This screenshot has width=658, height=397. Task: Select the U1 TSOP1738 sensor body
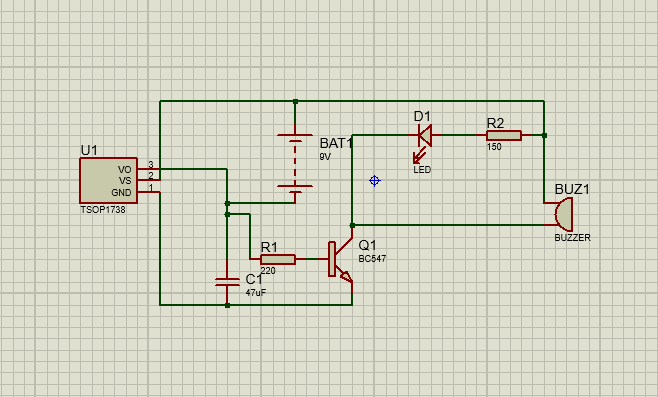pyautogui.click(x=108, y=180)
